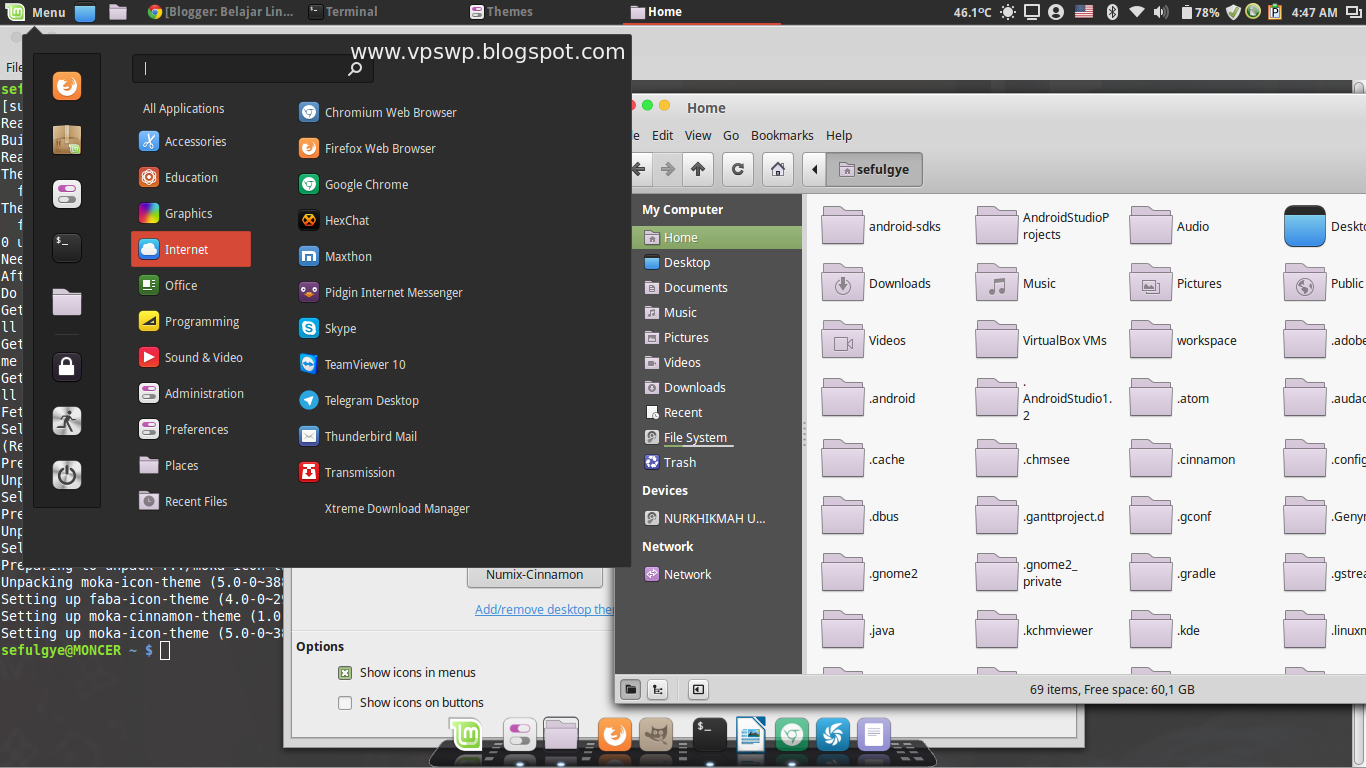Click the menu search input field
The width and height of the screenshot is (1366, 768).
point(253,68)
